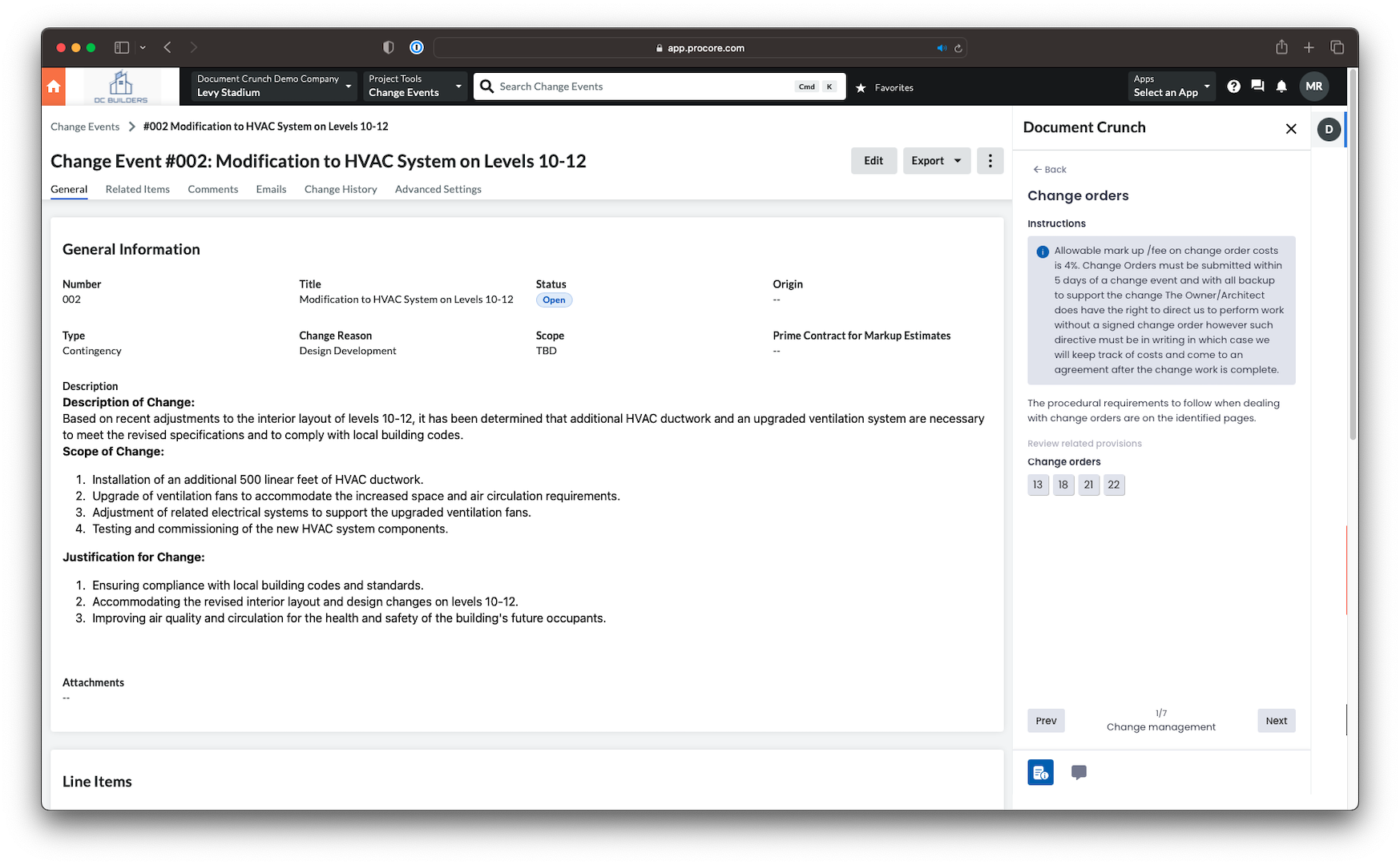Open the notifications bell
This screenshot has height=865, width=1400.
point(1281,86)
